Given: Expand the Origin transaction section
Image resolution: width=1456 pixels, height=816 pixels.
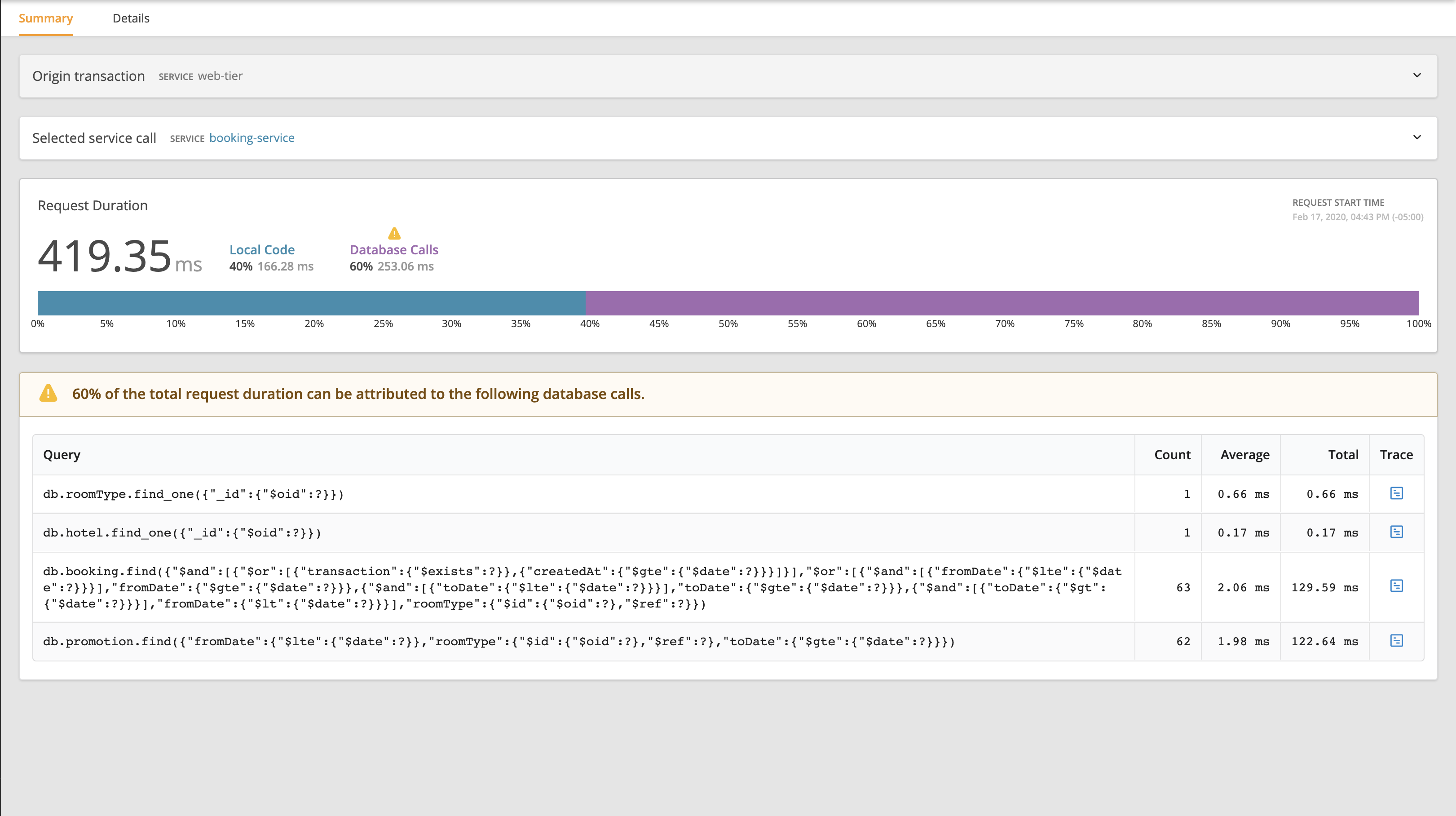Looking at the screenshot, I should tap(1416, 75).
